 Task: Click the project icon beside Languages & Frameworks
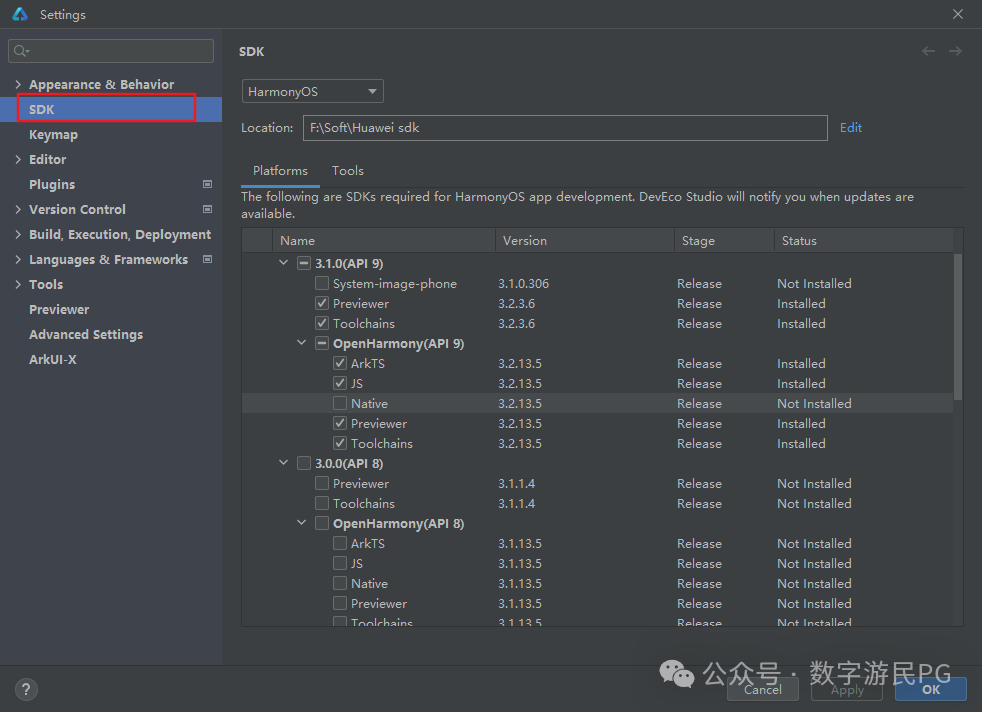point(207,259)
